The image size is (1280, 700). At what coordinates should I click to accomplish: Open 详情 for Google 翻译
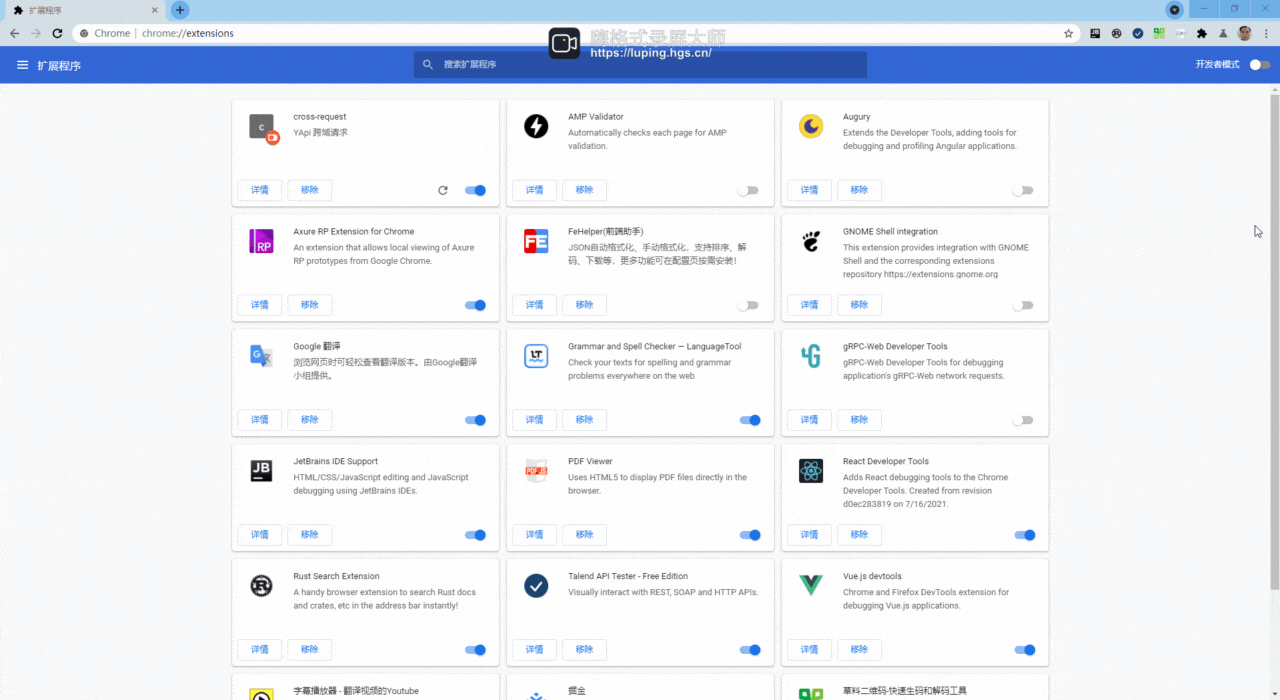pyautogui.click(x=260, y=420)
